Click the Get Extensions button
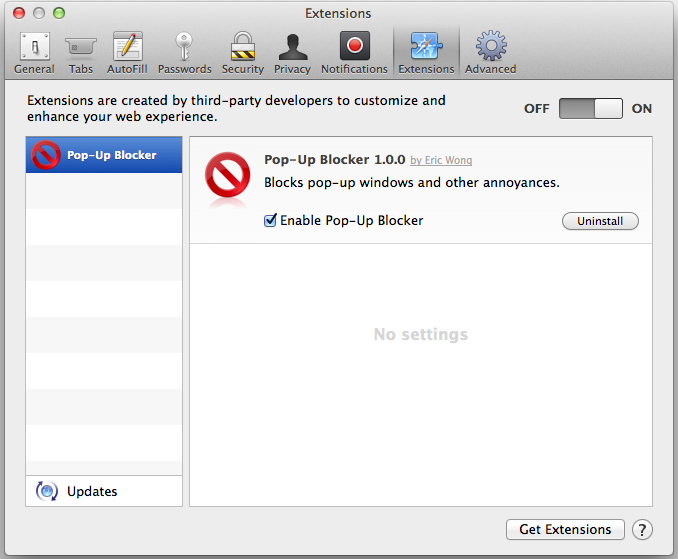The image size is (678, 559). point(565,529)
